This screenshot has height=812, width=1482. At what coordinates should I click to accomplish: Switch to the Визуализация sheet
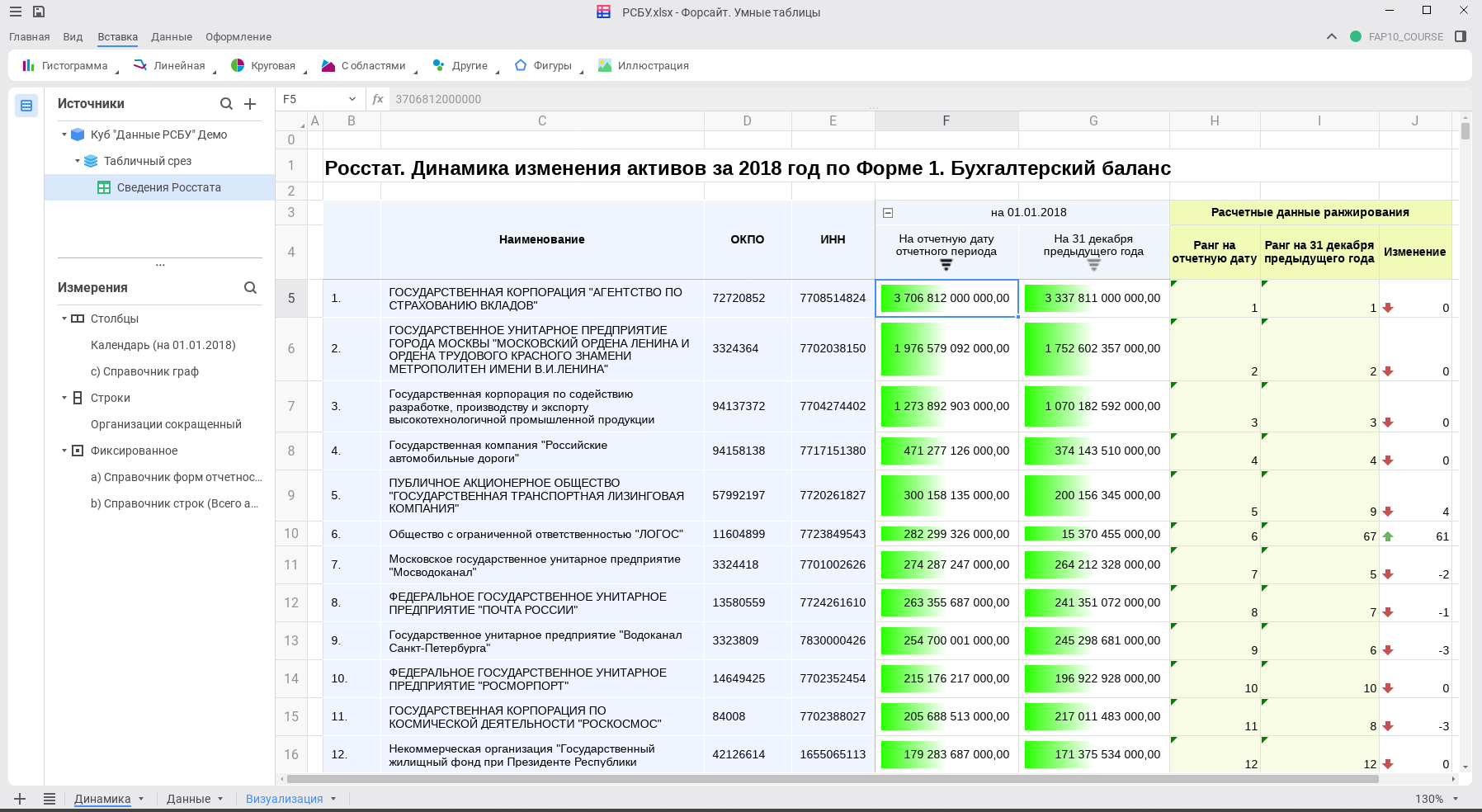284,799
